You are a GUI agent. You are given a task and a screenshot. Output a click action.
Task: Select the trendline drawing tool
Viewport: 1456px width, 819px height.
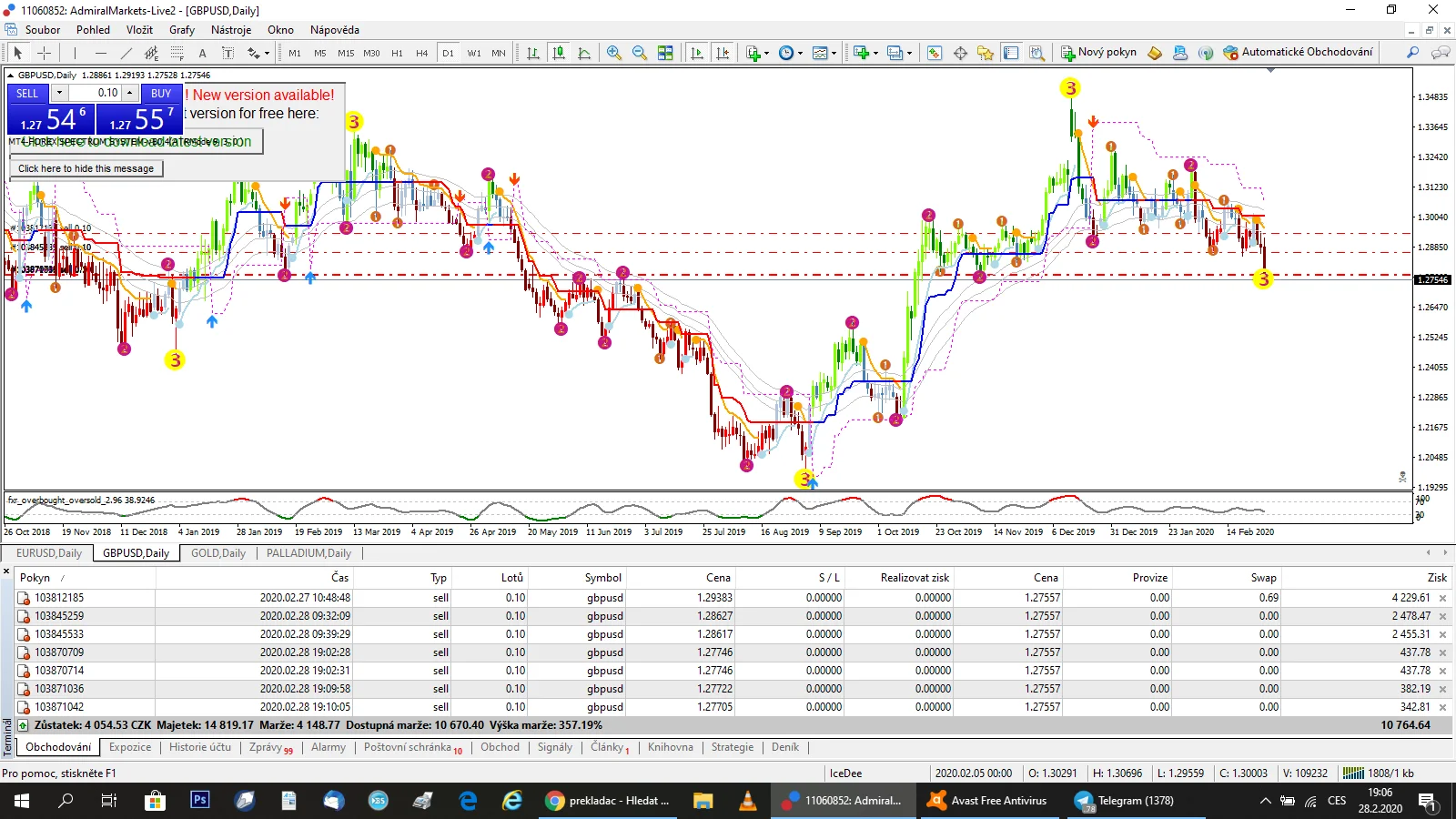point(126,53)
